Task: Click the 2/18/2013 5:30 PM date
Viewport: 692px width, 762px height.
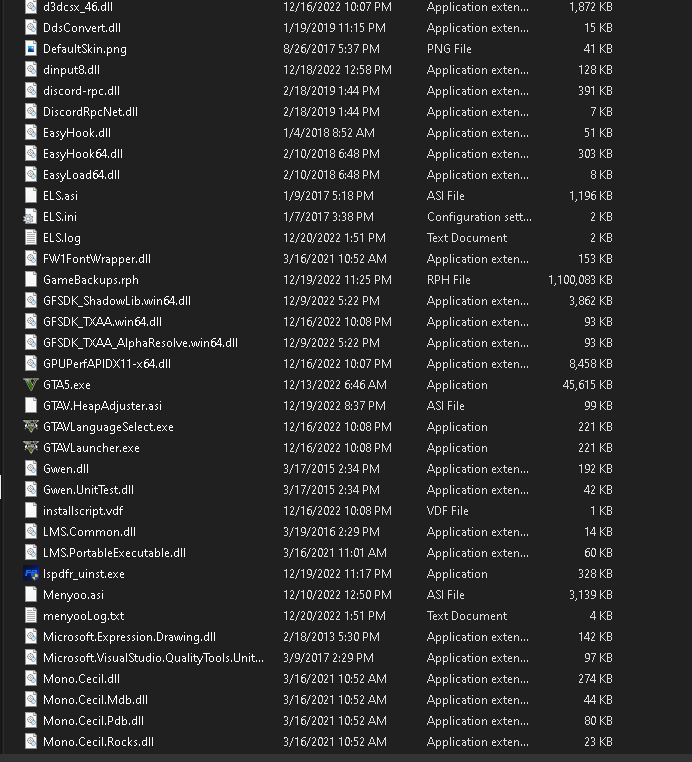Action: point(331,637)
